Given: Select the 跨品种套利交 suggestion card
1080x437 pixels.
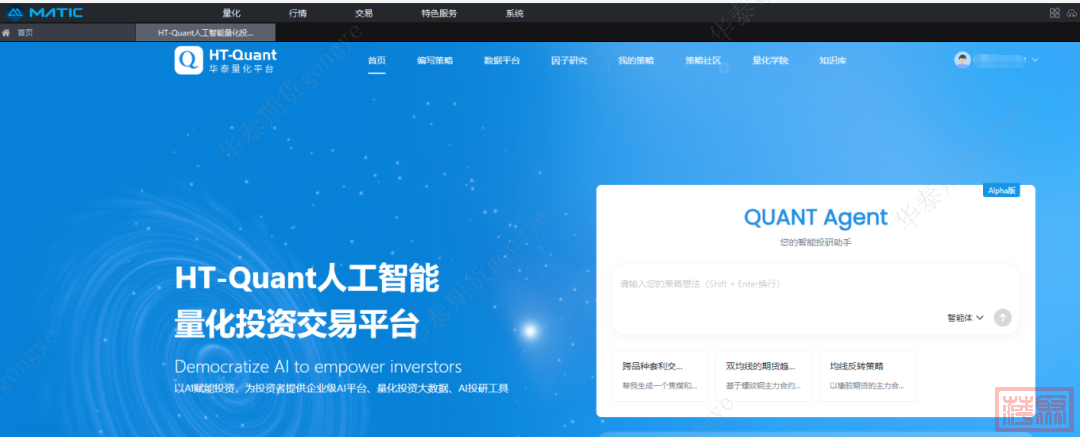Looking at the screenshot, I should click(x=660, y=375).
